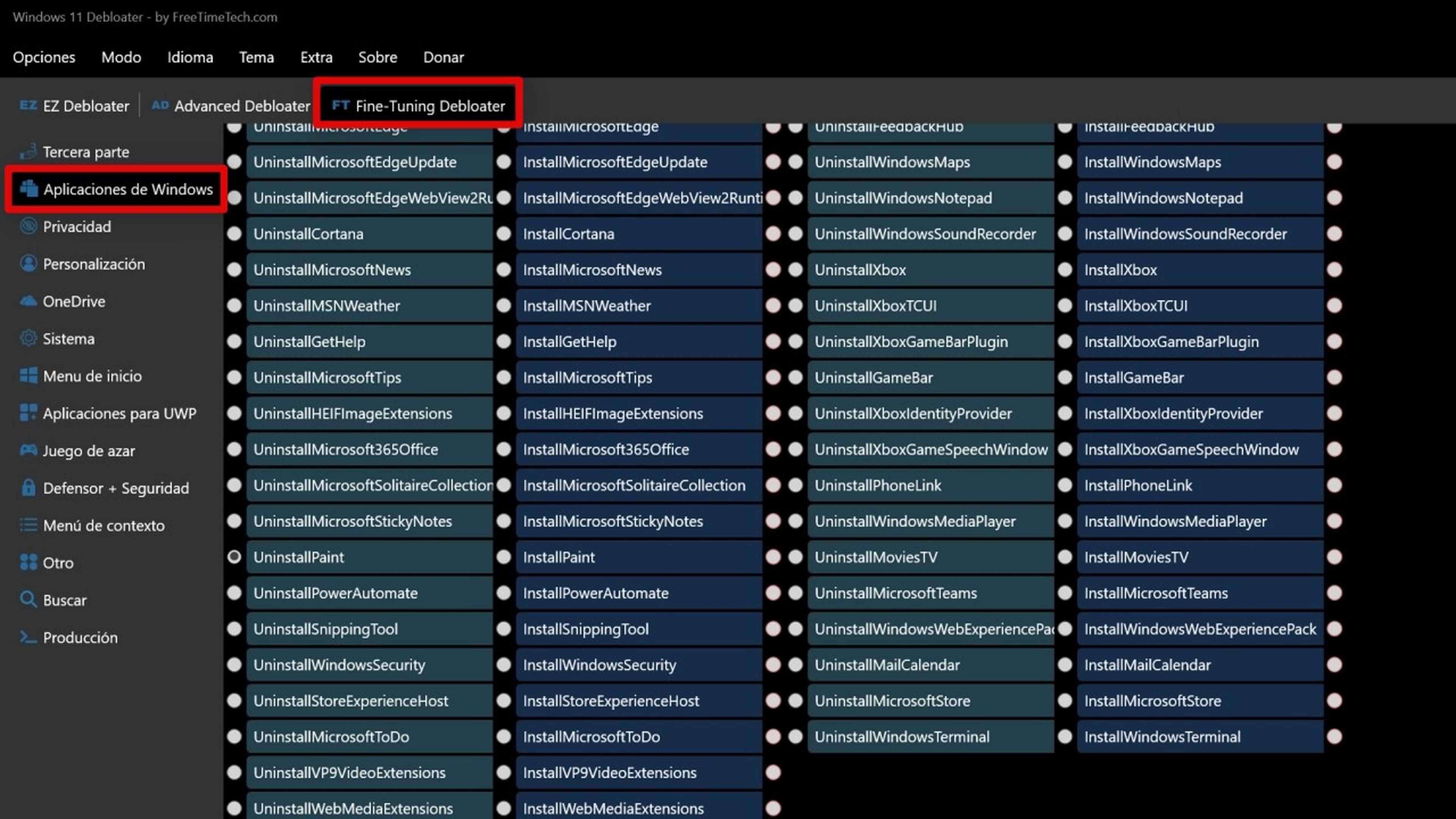This screenshot has height=819, width=1456.
Task: Open Juego de azar gamepad icon
Action: [x=28, y=450]
